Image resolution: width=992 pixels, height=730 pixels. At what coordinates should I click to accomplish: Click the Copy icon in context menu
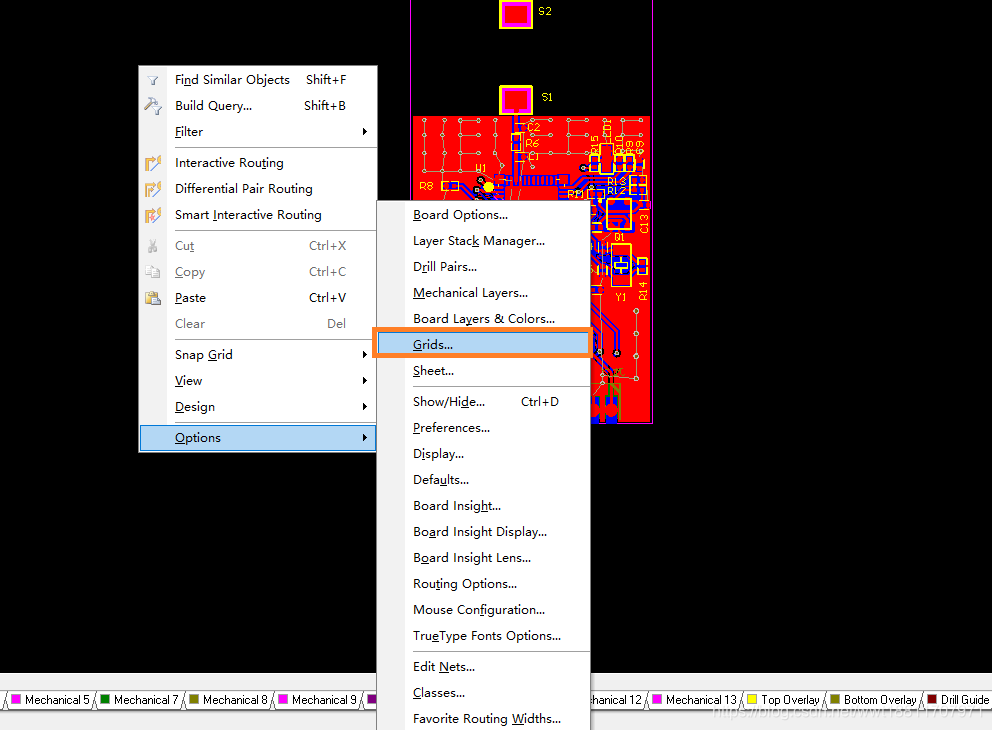[x=153, y=272]
